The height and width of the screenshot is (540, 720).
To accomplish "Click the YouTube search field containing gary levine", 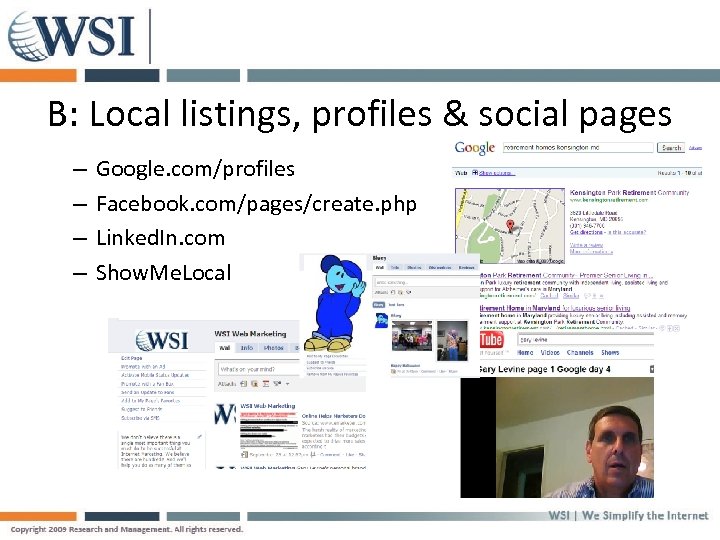I will pos(585,339).
